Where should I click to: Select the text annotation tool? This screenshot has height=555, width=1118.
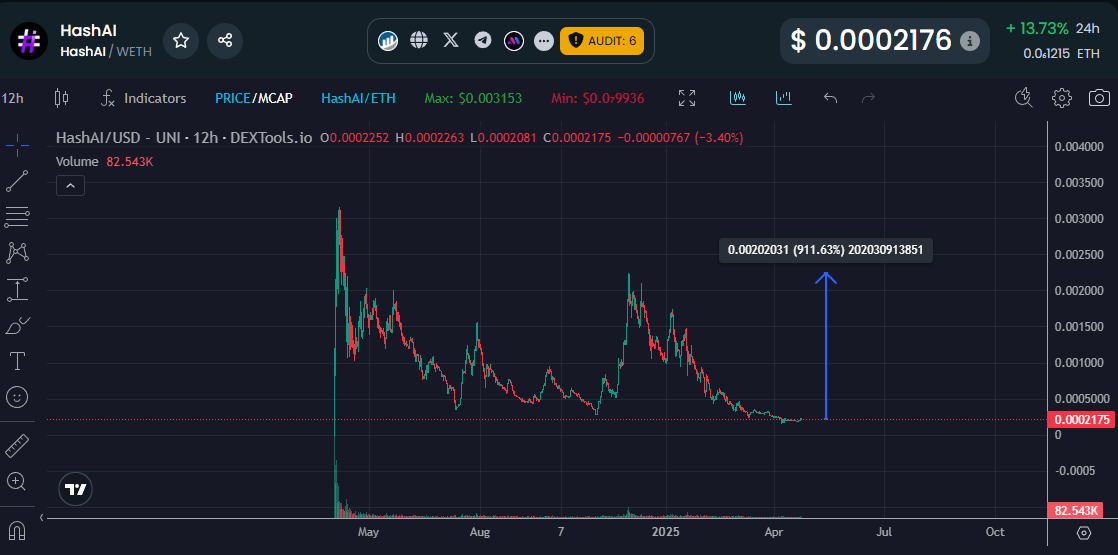tap(17, 361)
